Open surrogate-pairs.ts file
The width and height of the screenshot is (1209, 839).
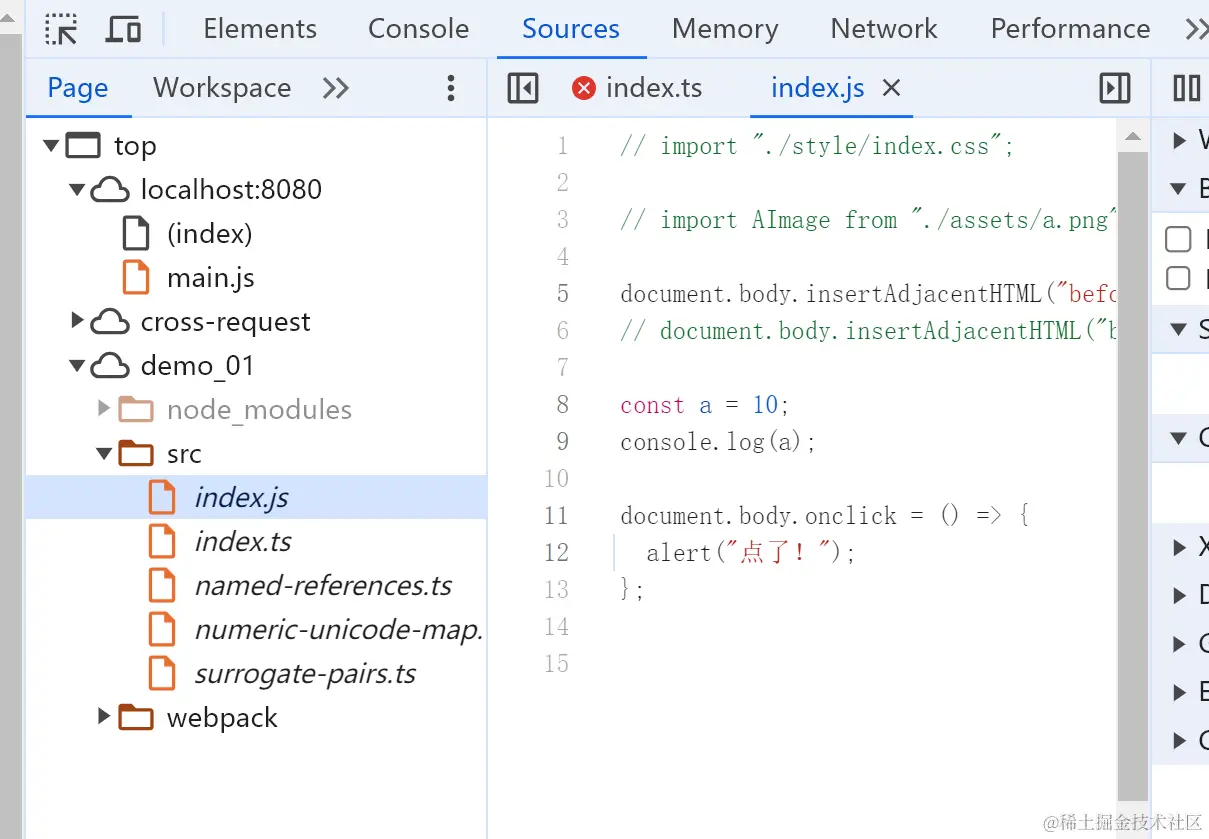click(305, 674)
